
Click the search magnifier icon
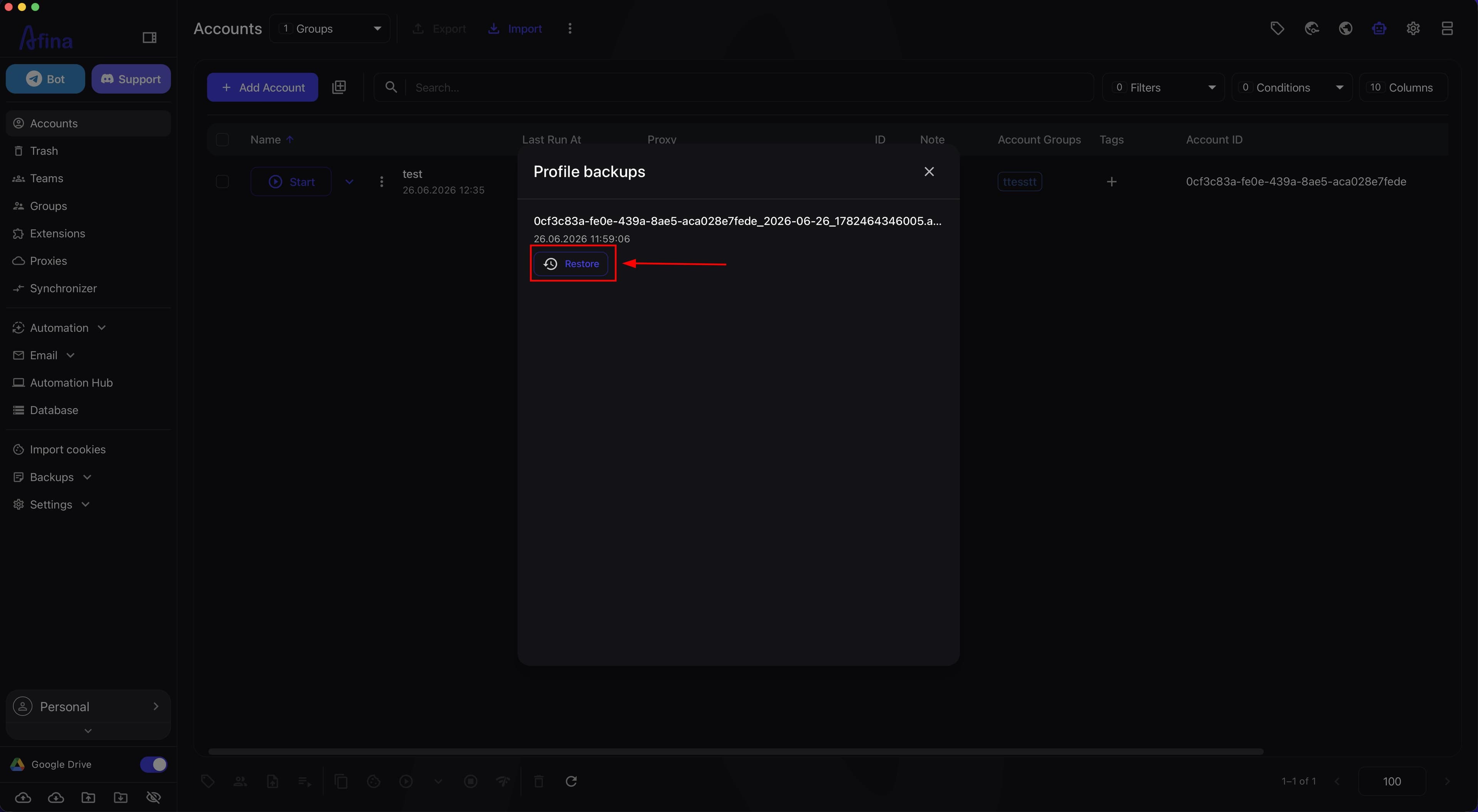391,87
